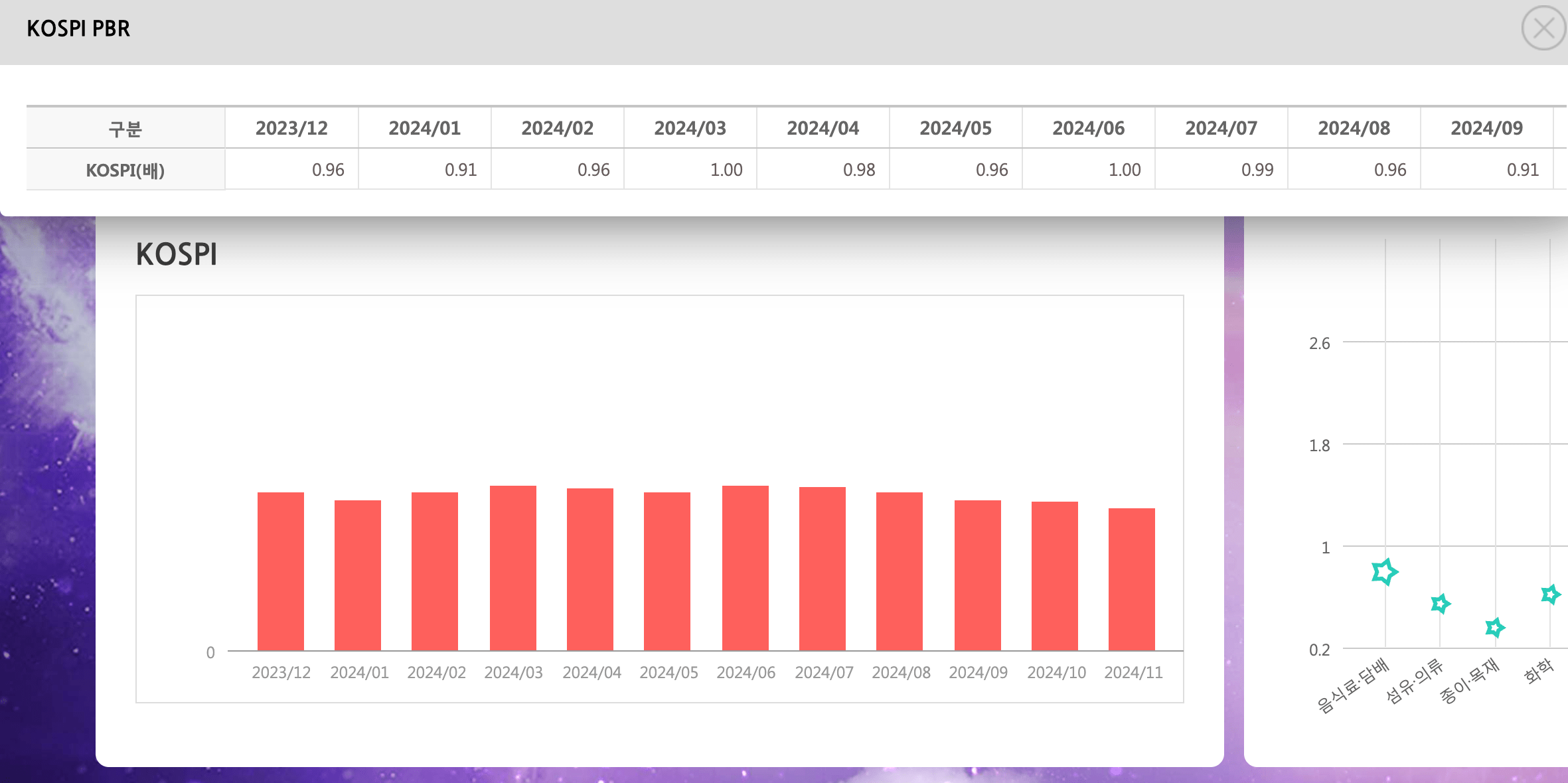
Task: Click the 1.8 y-axis tick label
Action: pyautogui.click(x=1320, y=445)
